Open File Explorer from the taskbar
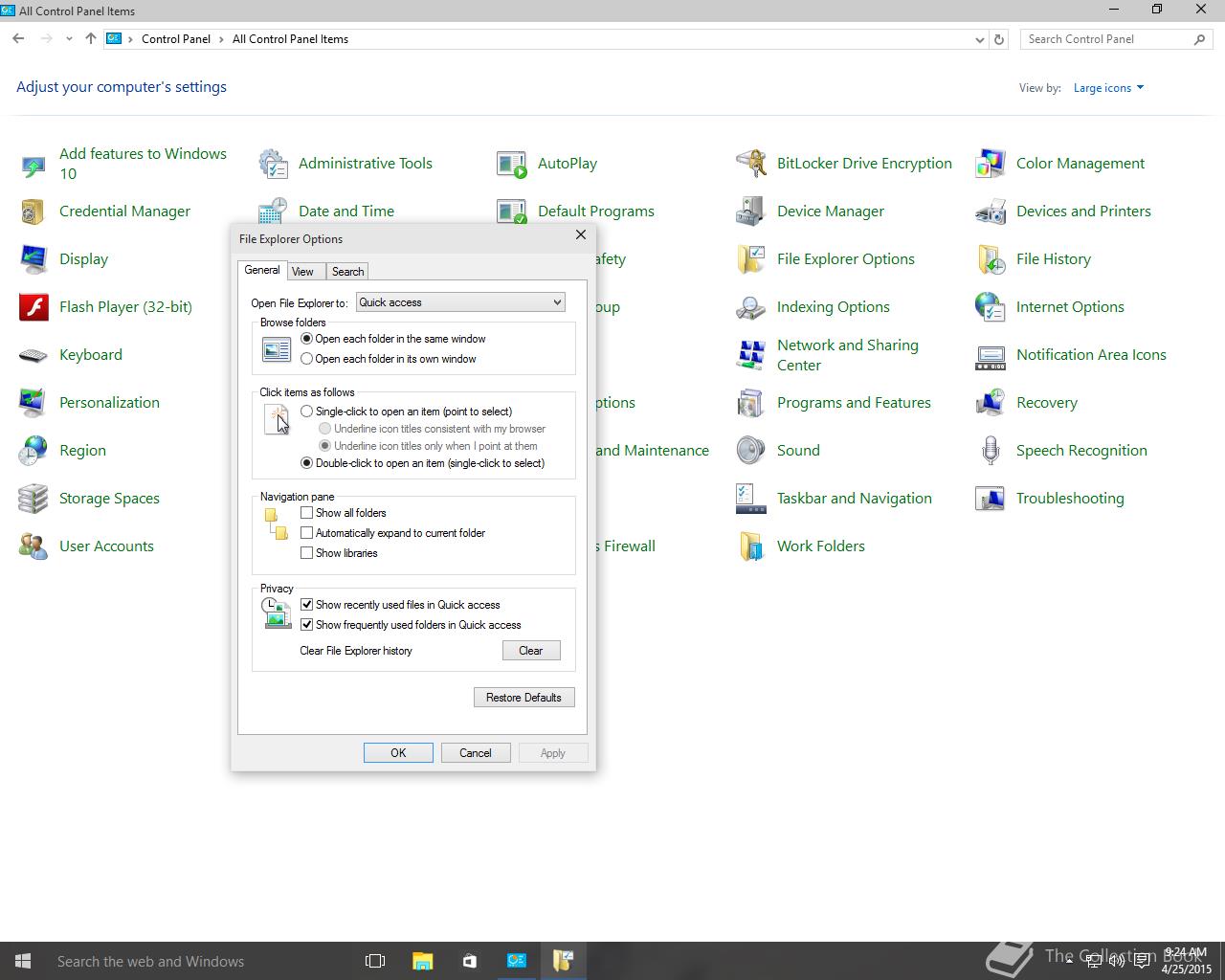Screen dimensions: 1225x980 pyautogui.click(x=422, y=961)
